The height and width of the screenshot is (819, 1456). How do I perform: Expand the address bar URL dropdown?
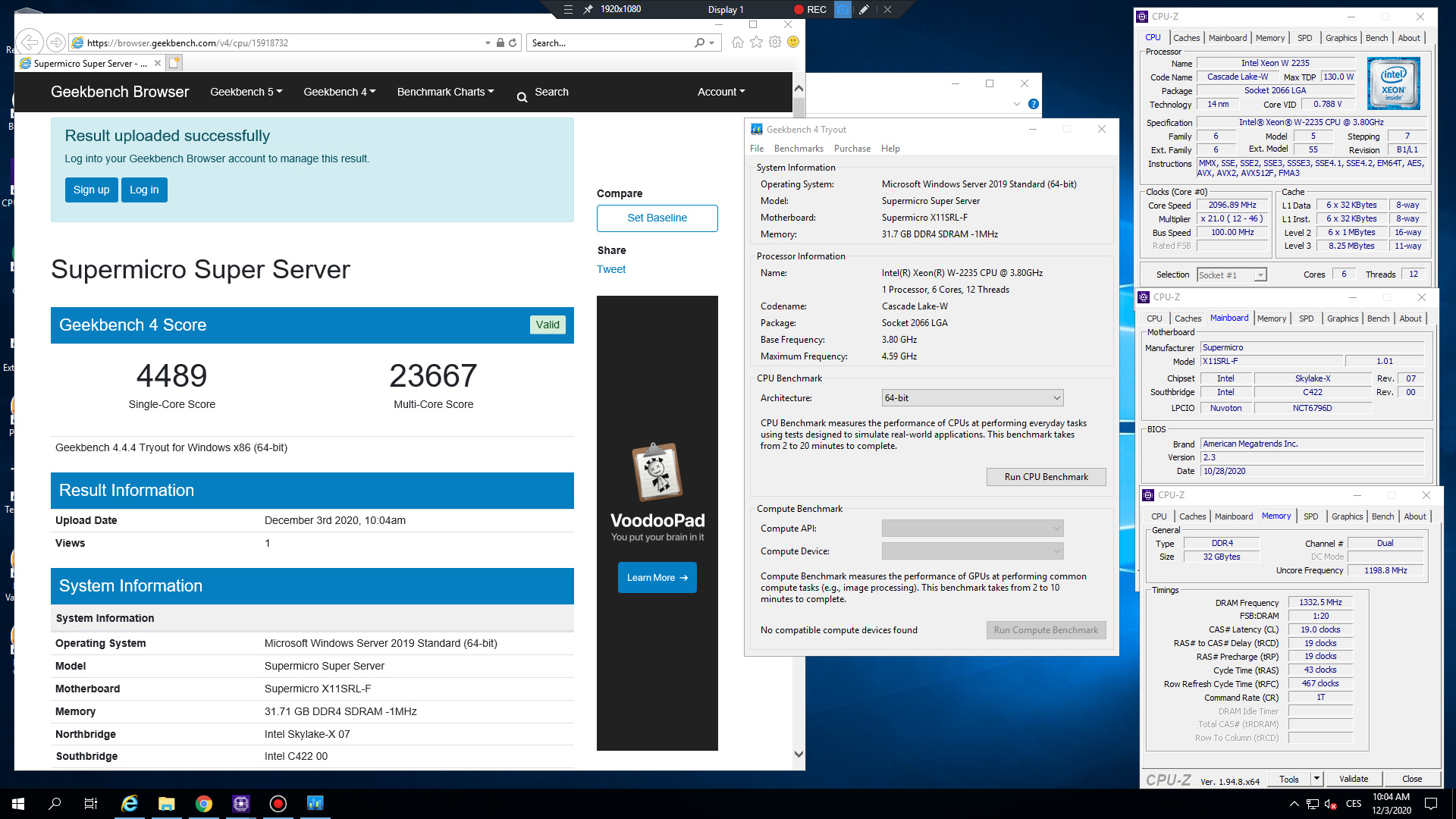point(488,43)
